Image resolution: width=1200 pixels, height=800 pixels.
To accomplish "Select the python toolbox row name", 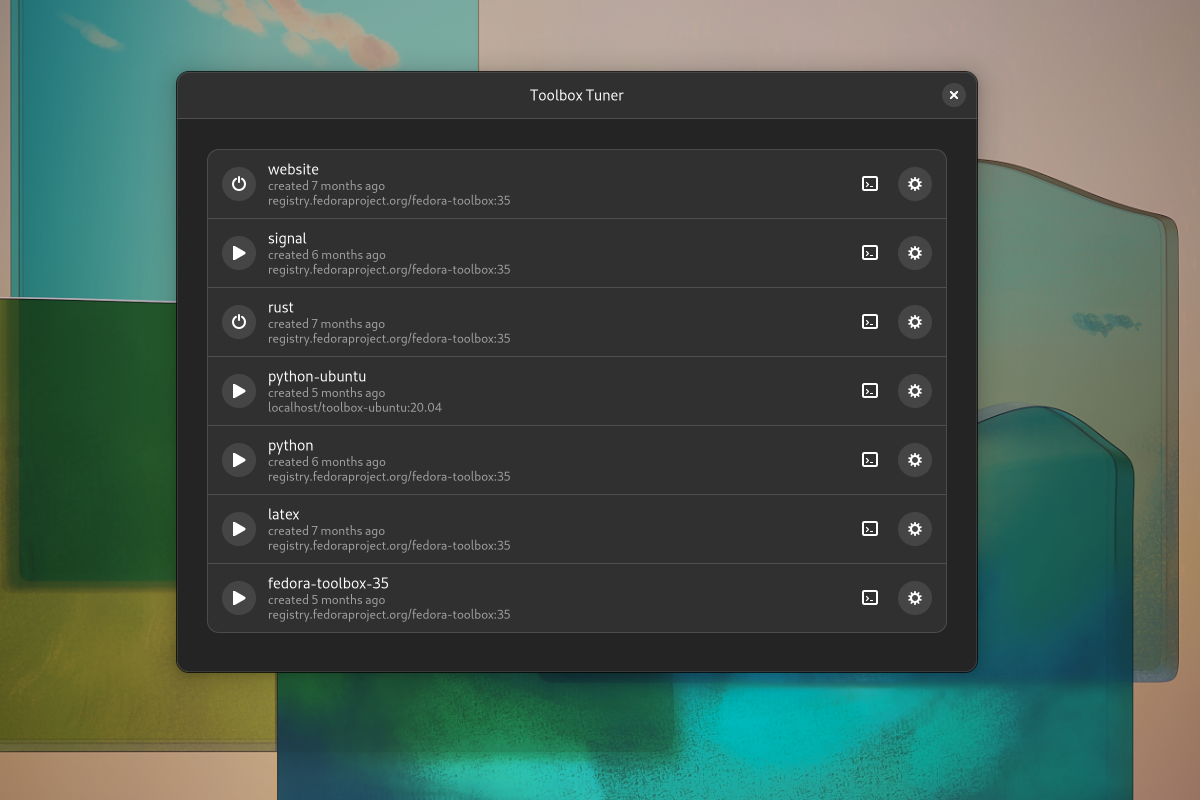I will click(291, 446).
